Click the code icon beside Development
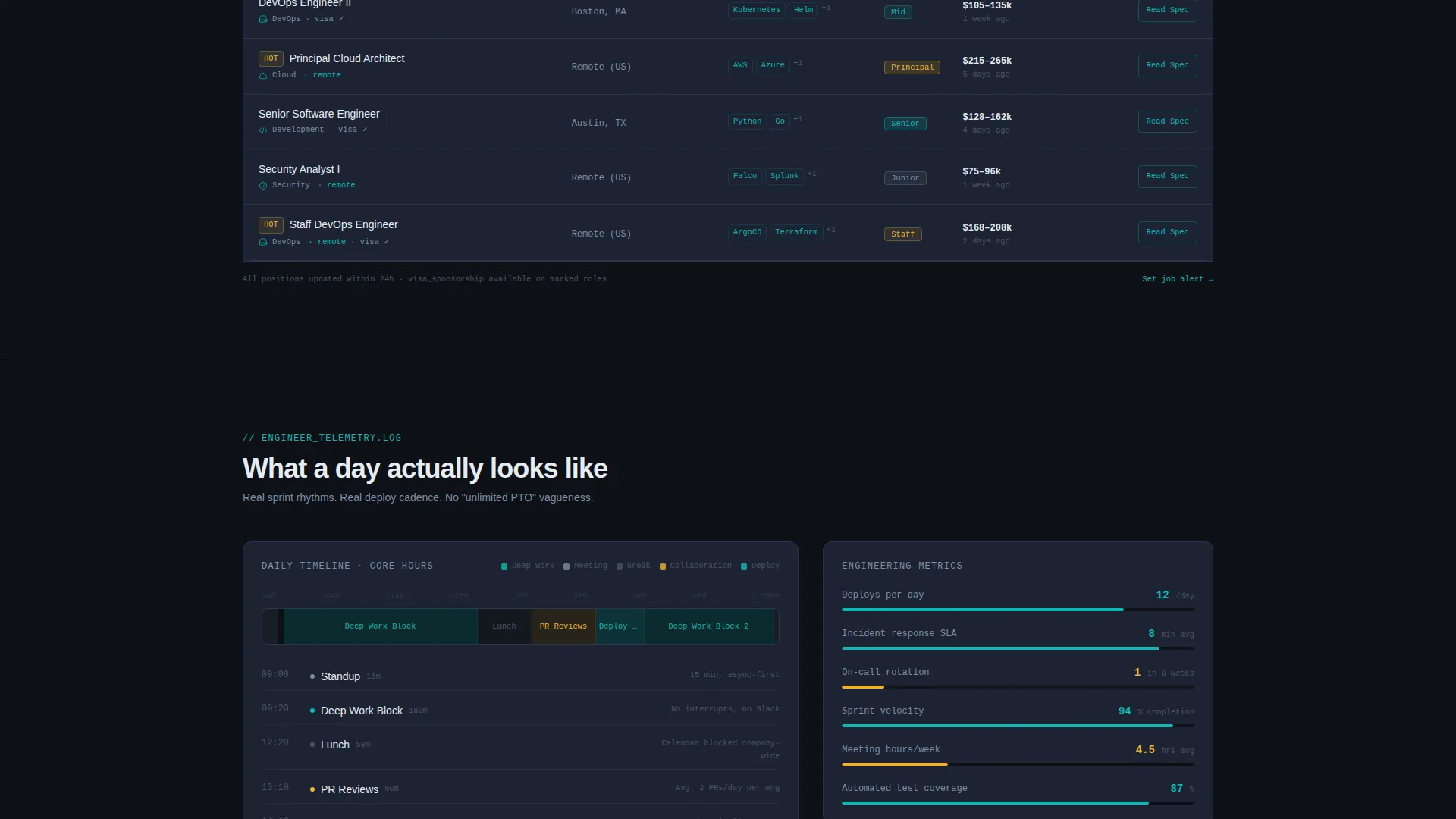 (x=263, y=130)
